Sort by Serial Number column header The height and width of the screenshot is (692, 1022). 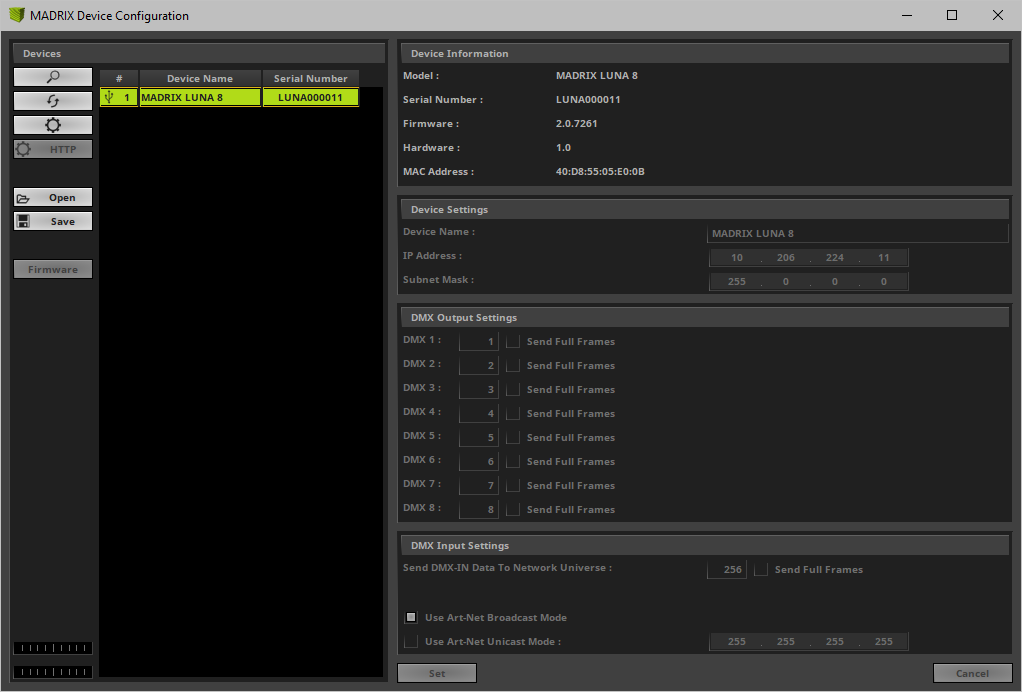310,78
